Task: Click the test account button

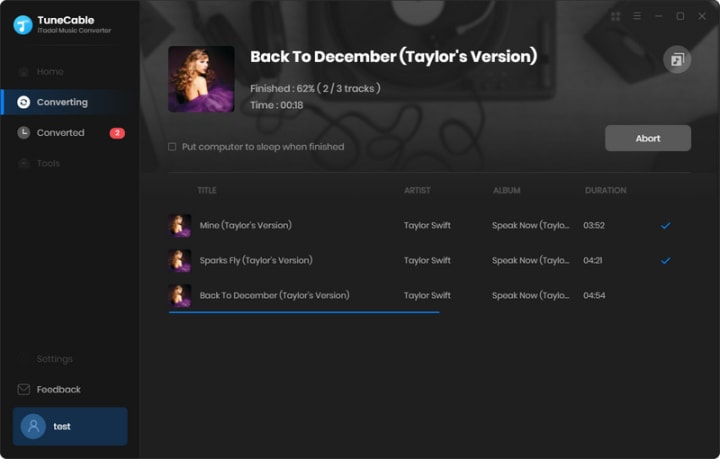Action: tap(70, 426)
